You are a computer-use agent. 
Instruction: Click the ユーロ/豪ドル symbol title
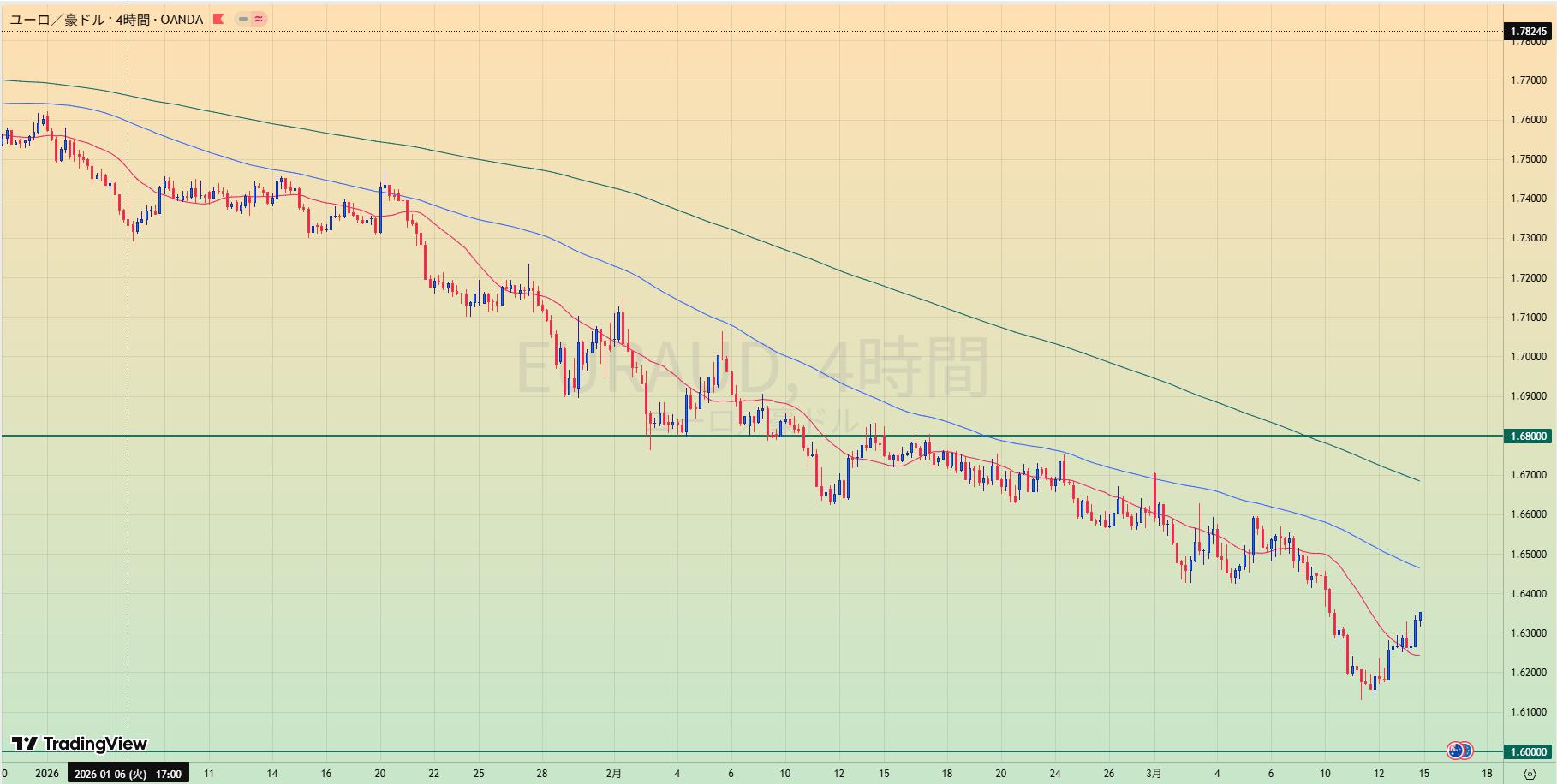[x=57, y=19]
